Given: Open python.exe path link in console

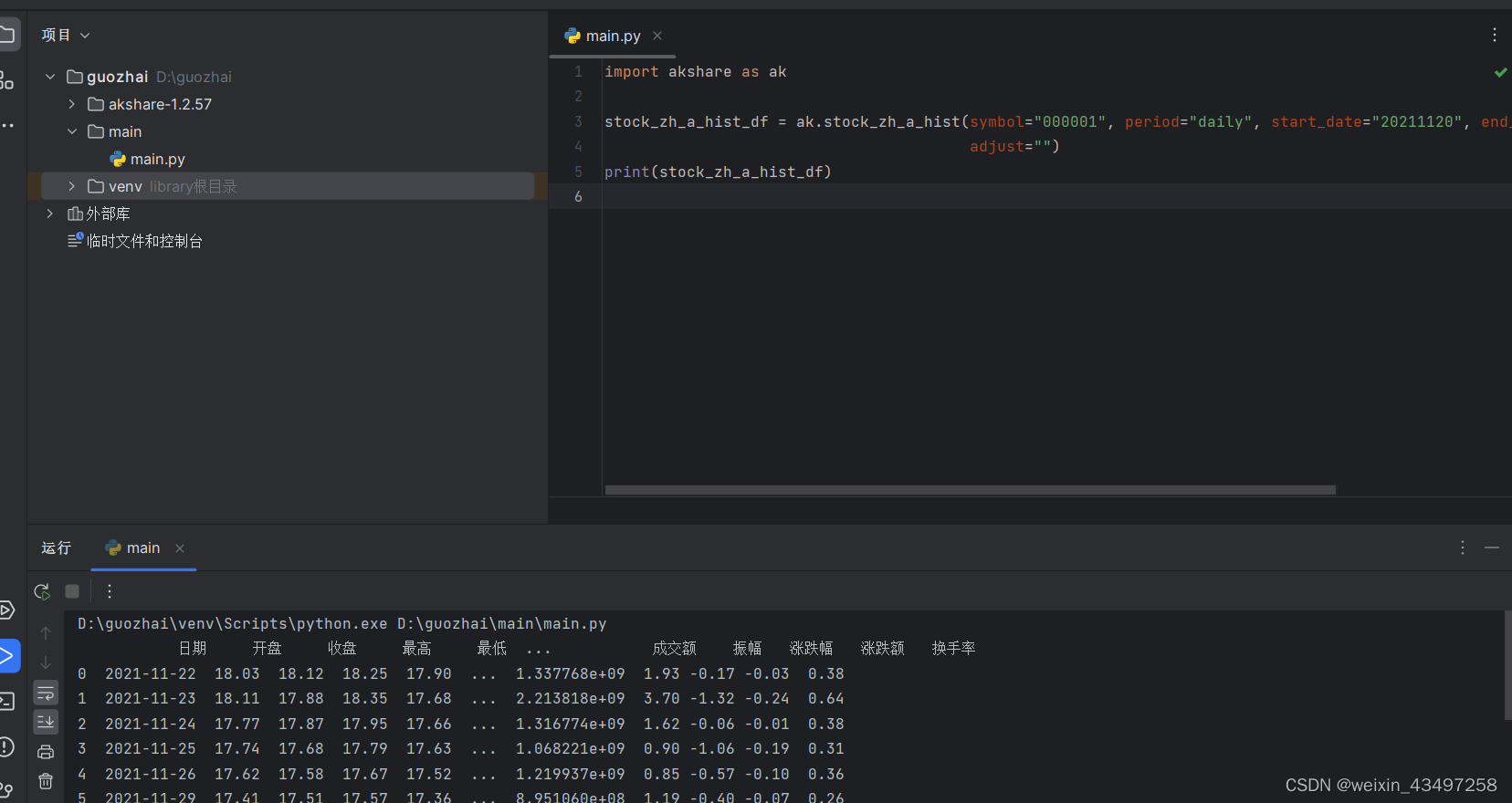Looking at the screenshot, I should pyautogui.click(x=232, y=623).
